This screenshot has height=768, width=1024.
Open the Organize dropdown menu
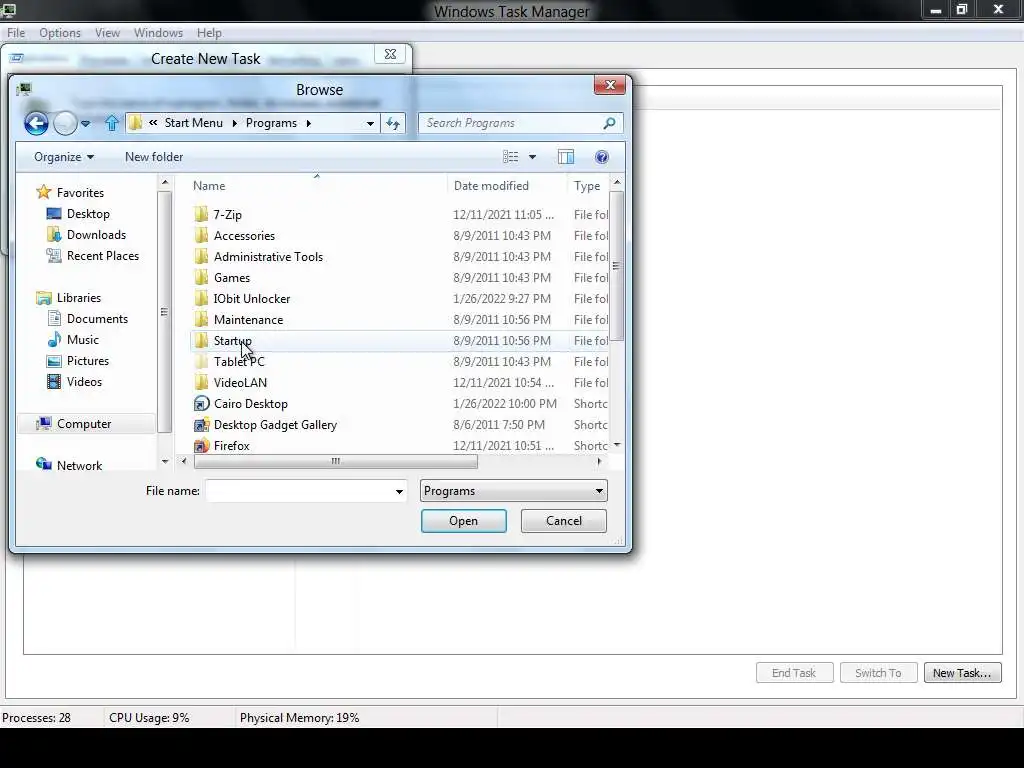click(64, 157)
